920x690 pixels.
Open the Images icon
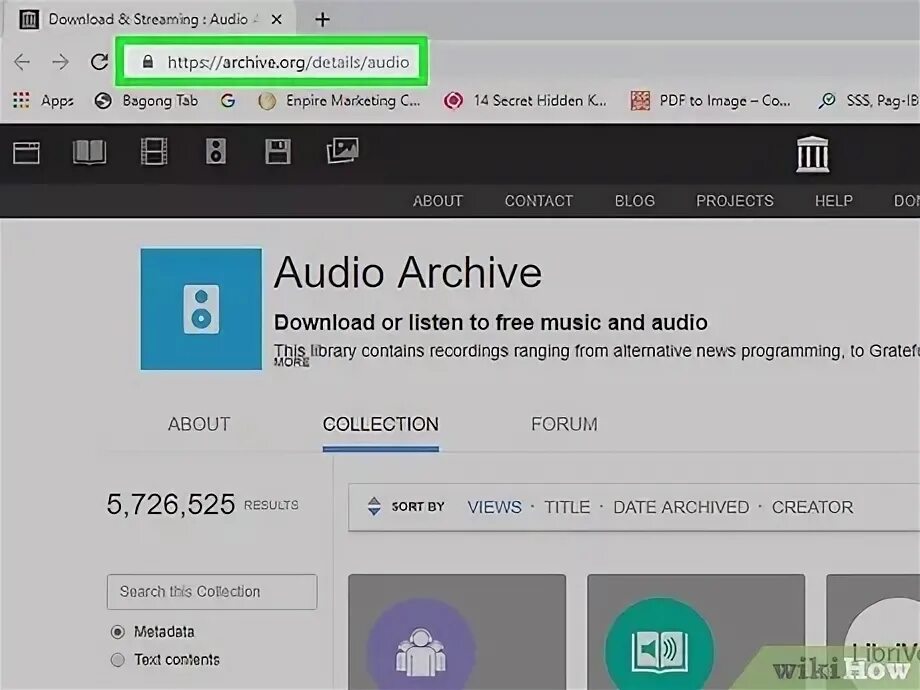[x=343, y=151]
